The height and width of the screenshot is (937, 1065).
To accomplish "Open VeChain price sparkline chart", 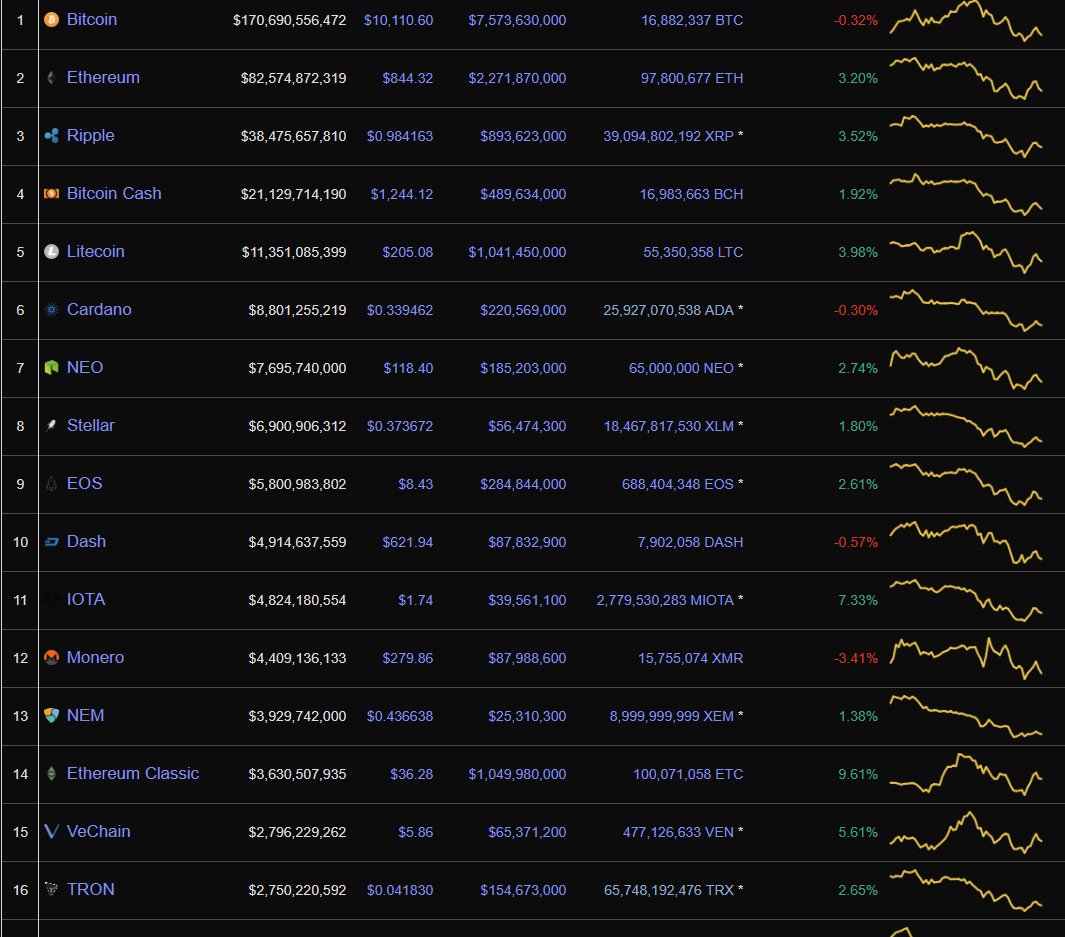I will 966,832.
